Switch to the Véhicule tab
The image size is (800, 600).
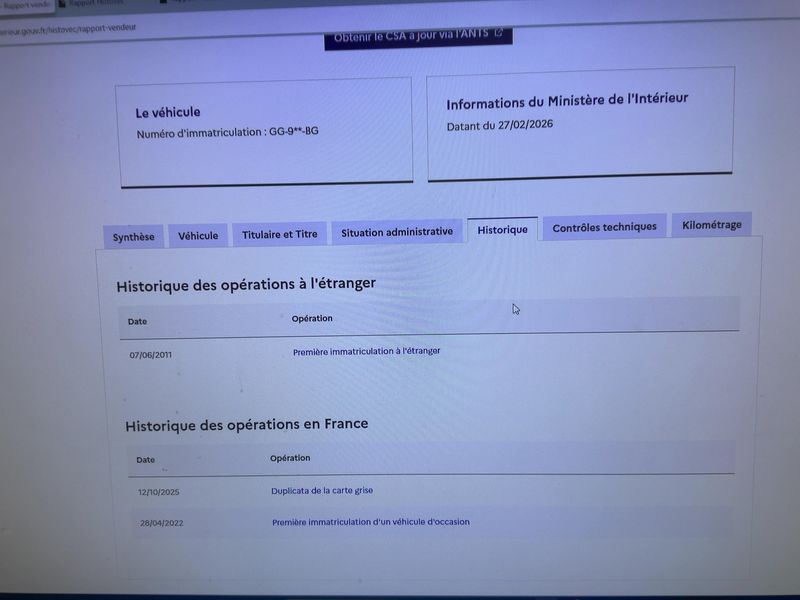pyautogui.click(x=198, y=236)
